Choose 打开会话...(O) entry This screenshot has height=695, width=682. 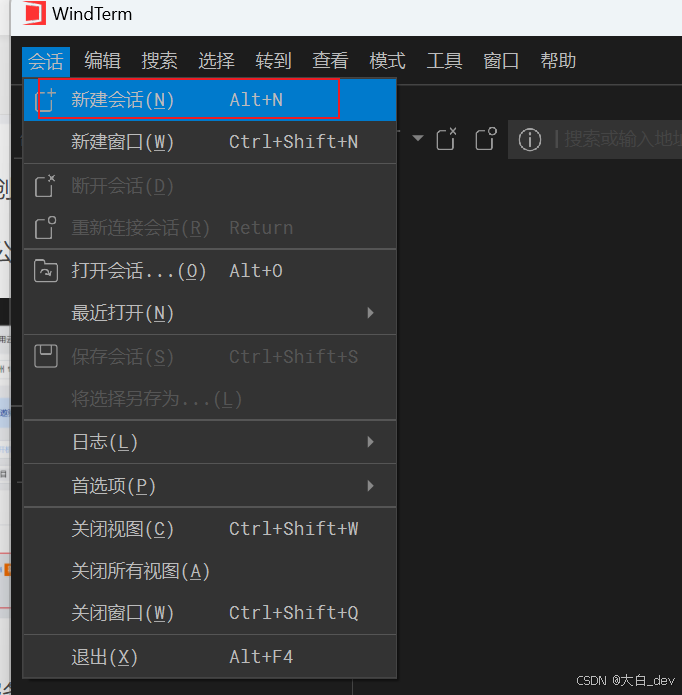[210, 271]
